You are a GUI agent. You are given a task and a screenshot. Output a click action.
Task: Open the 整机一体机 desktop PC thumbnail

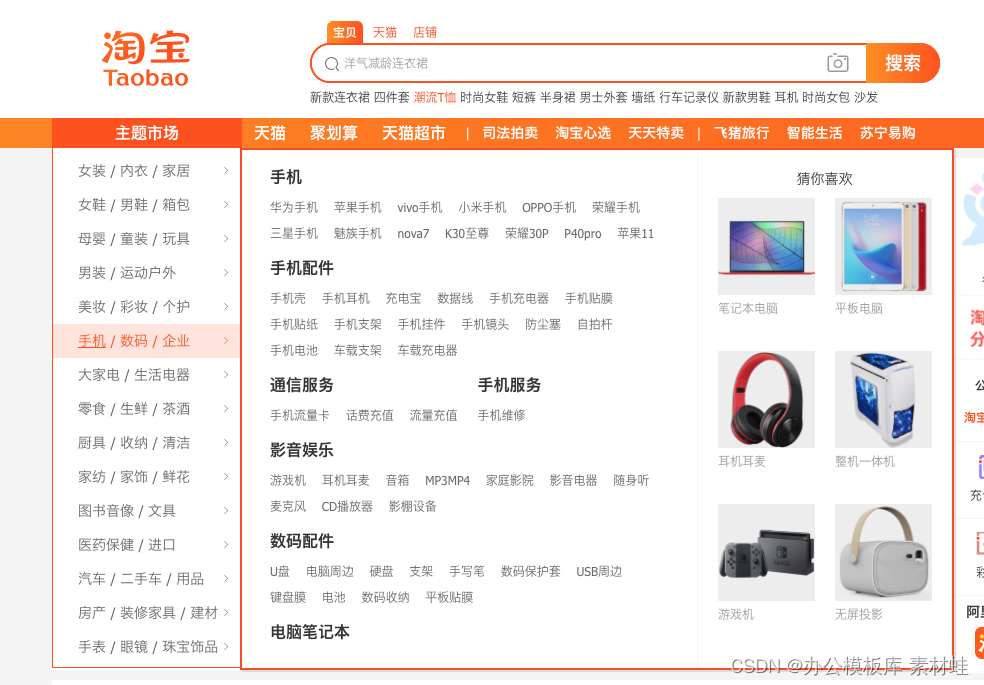[x=883, y=400]
